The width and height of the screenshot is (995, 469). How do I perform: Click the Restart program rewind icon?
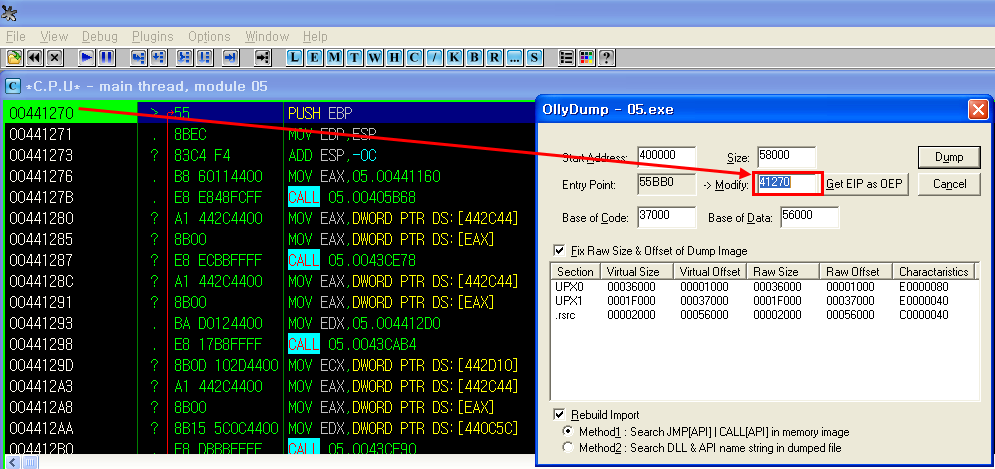(34, 58)
